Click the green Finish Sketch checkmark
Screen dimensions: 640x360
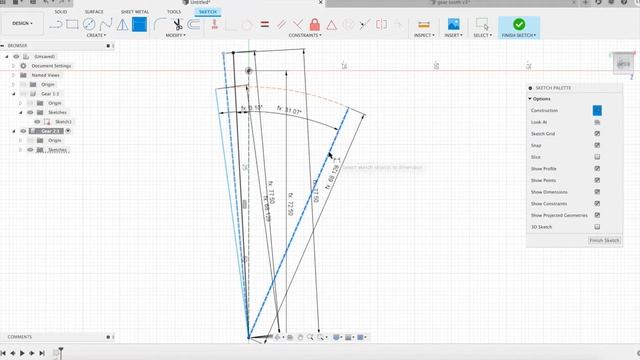coord(519,24)
